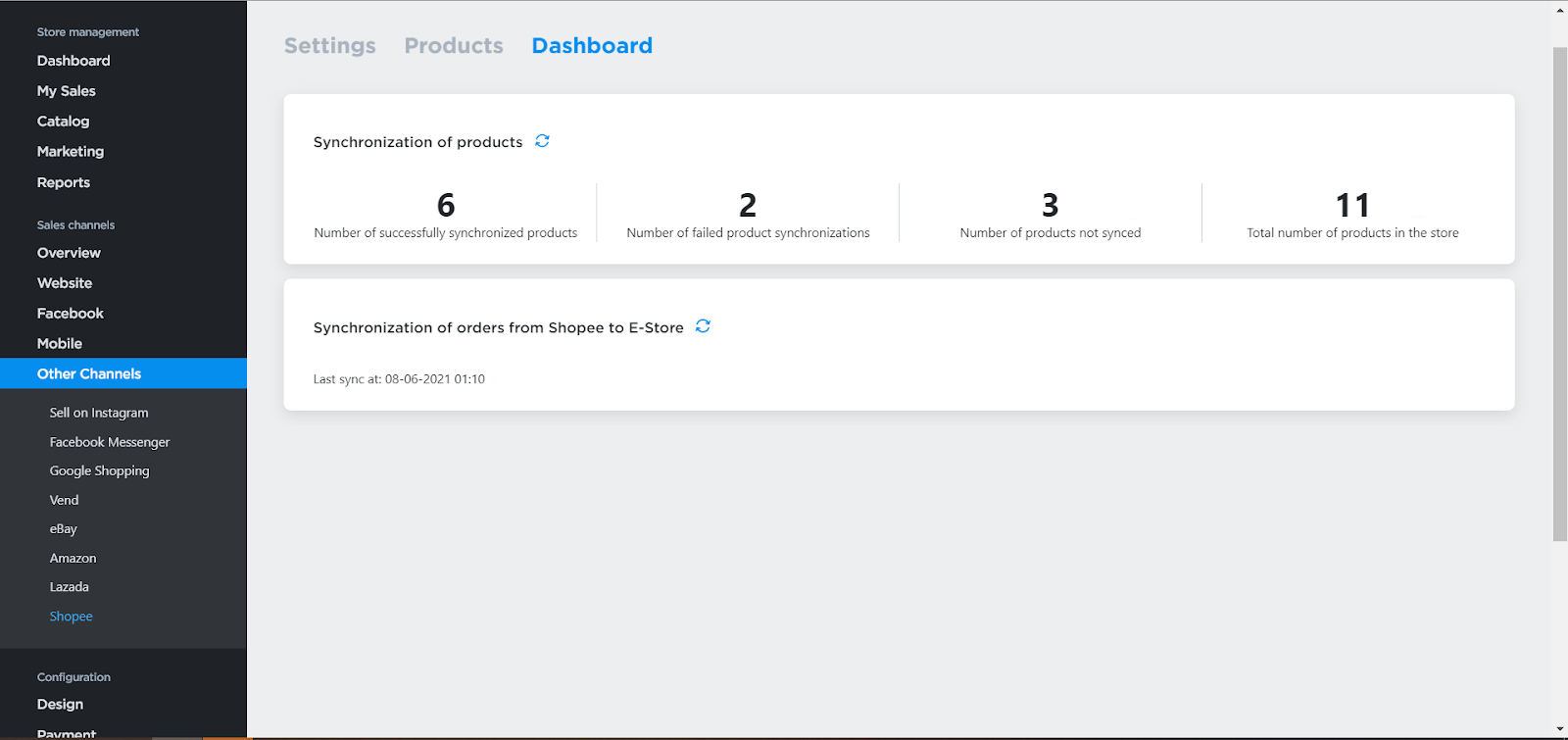The height and width of the screenshot is (740, 1568).
Task: Open the eBay channel
Action: click(x=64, y=528)
